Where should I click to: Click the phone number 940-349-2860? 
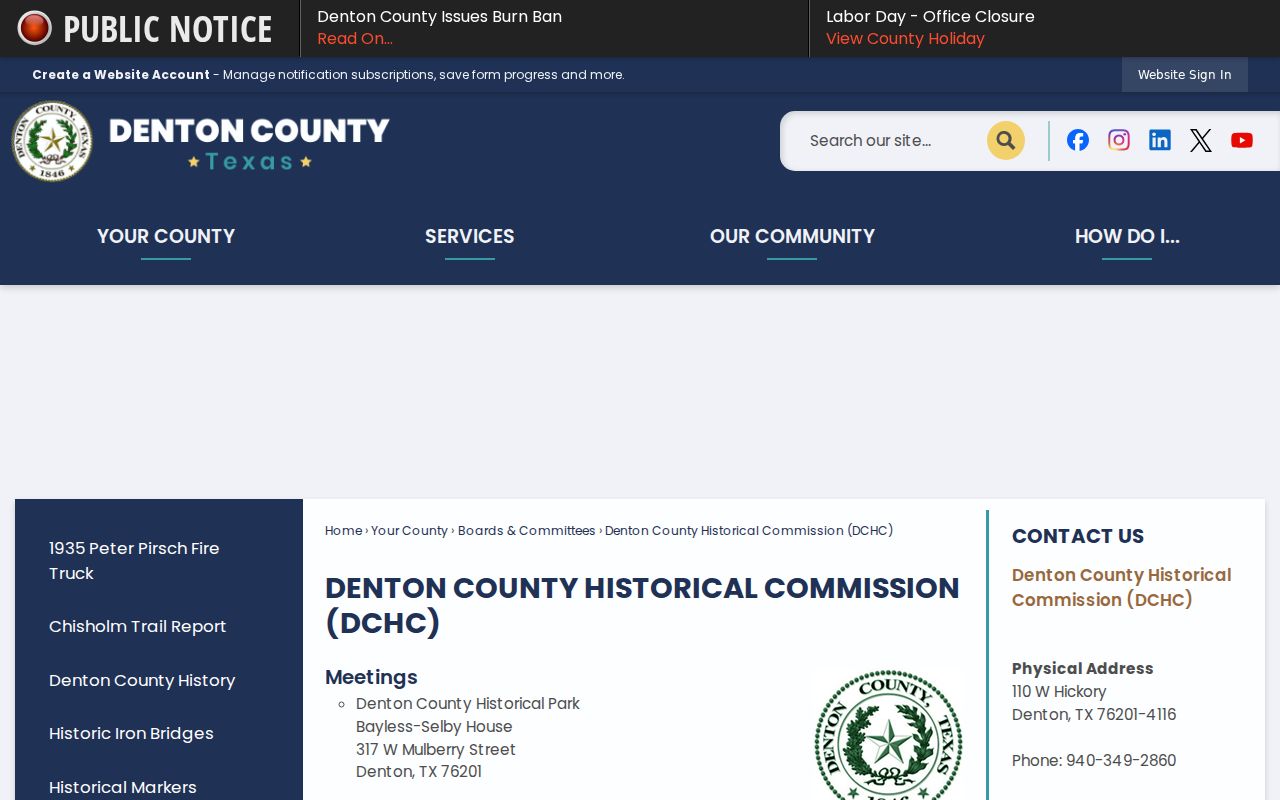(1121, 761)
